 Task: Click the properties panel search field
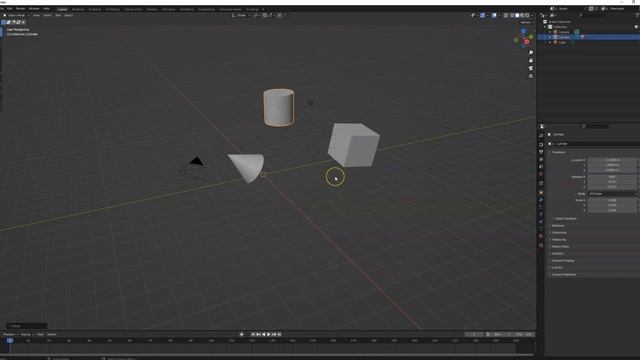point(595,126)
